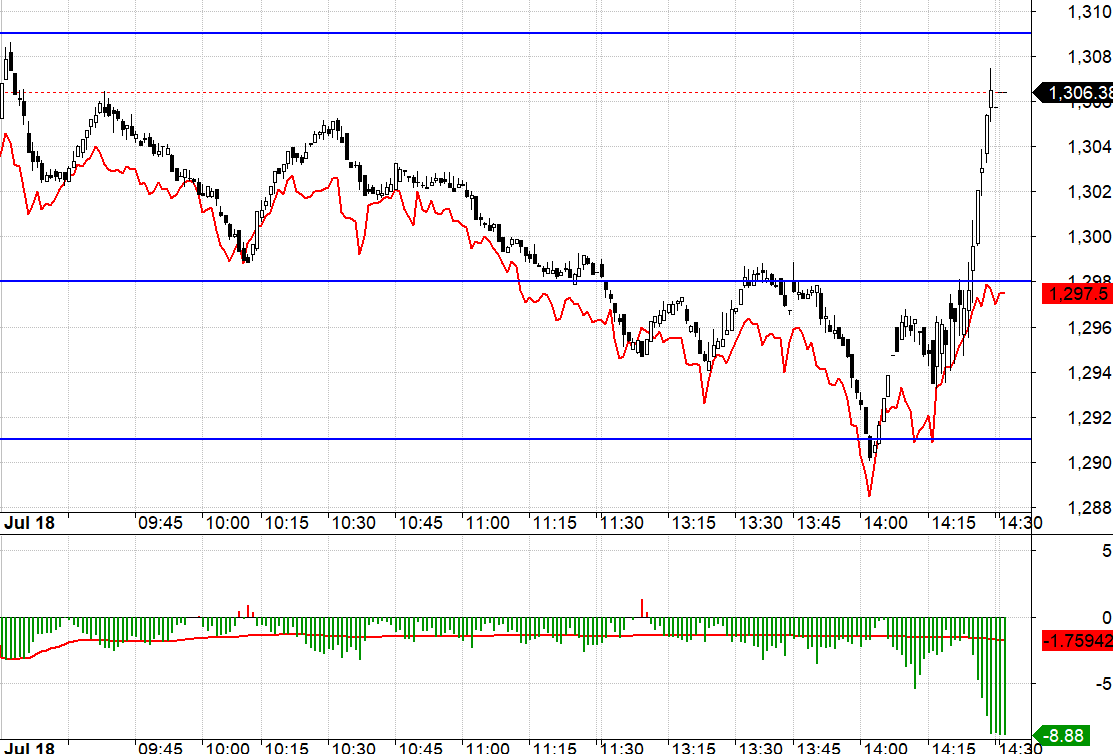Click the -5 label on indicator scale
This screenshot has height=754, width=1113.
pyautogui.click(x=1099, y=684)
